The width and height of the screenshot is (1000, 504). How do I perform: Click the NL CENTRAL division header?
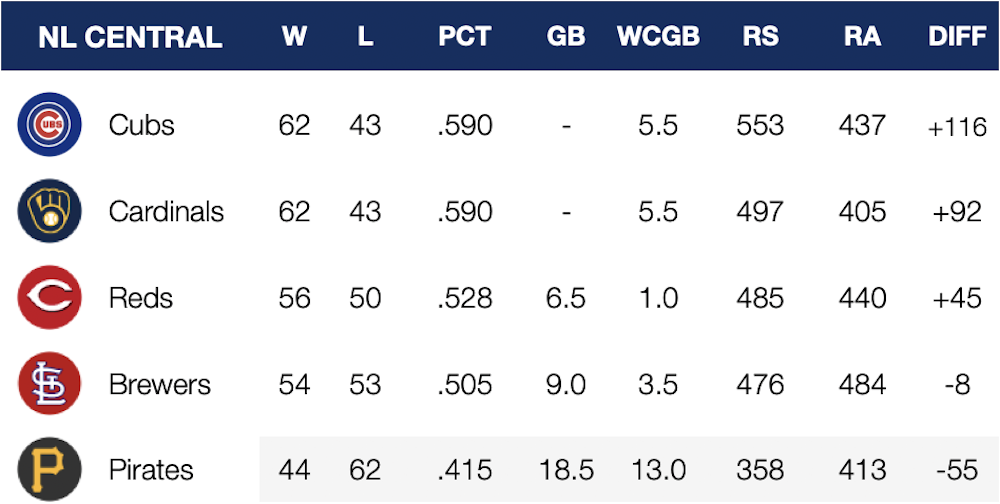(x=130, y=37)
